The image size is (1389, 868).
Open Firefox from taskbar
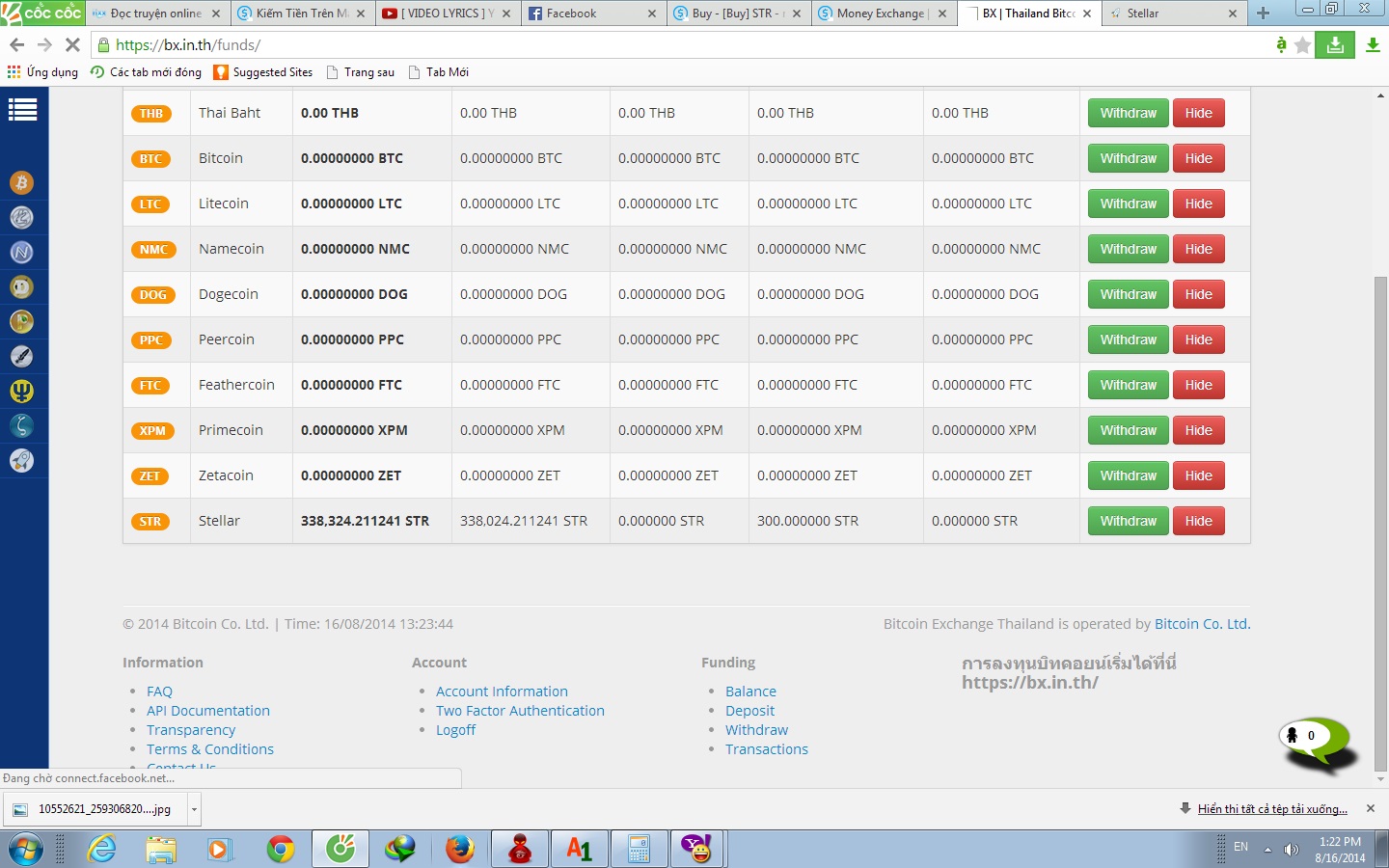pyautogui.click(x=460, y=850)
